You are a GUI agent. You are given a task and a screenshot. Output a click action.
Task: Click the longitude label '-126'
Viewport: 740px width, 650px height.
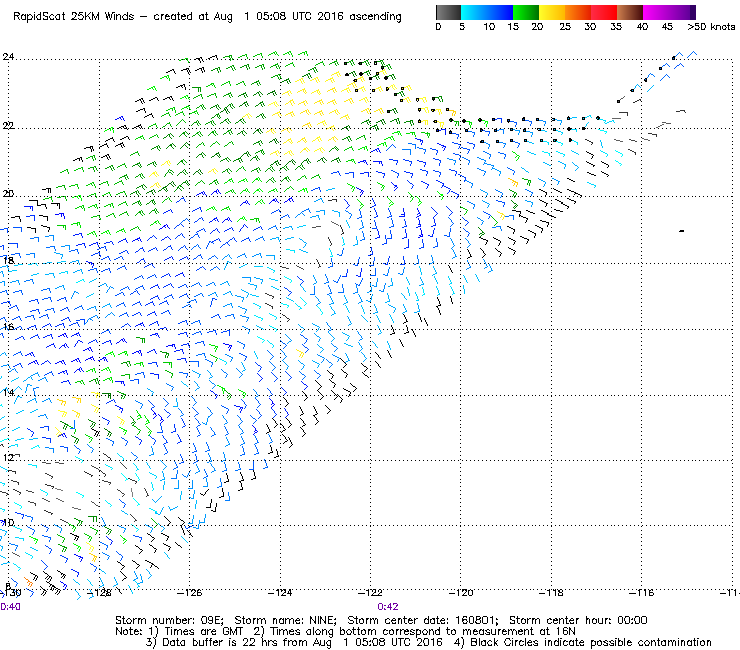[190, 592]
